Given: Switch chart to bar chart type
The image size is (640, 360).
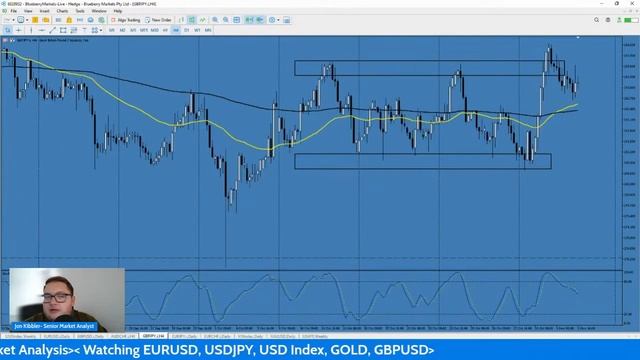Looking at the screenshot, I should point(181,20).
